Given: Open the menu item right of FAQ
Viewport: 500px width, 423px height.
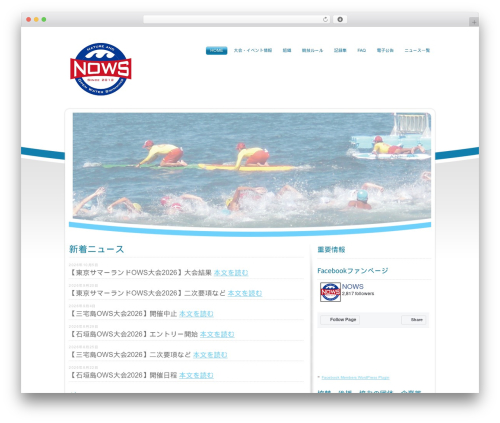Looking at the screenshot, I should click(x=385, y=50).
